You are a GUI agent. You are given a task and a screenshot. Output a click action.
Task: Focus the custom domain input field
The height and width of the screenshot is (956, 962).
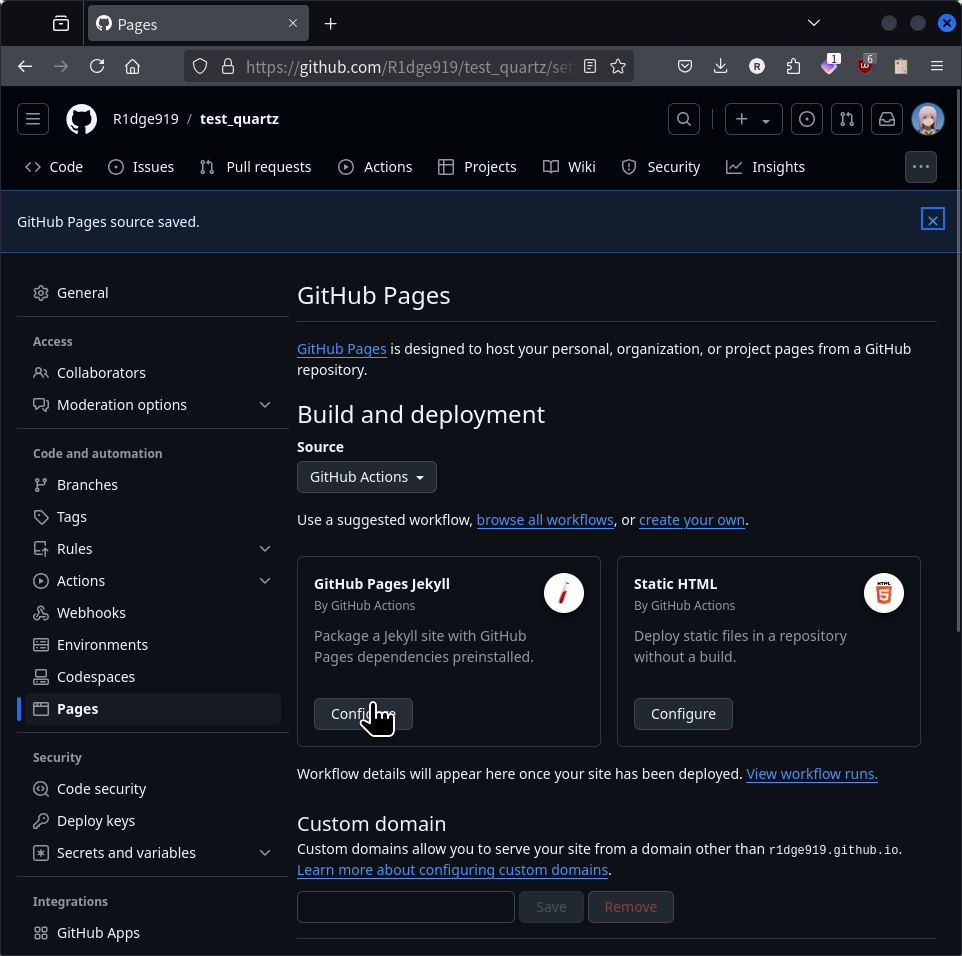coord(406,907)
